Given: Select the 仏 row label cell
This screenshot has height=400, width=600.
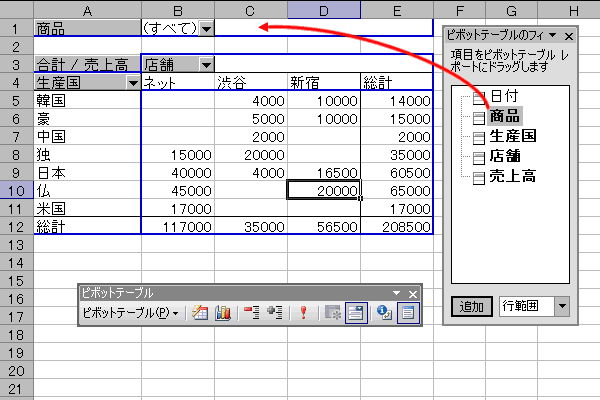Looking at the screenshot, I should click(x=88, y=190).
